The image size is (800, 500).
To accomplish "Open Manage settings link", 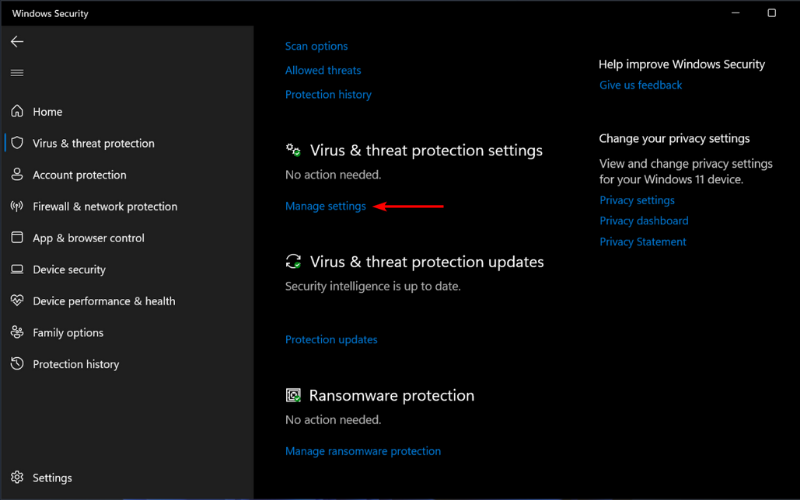I will coord(326,206).
